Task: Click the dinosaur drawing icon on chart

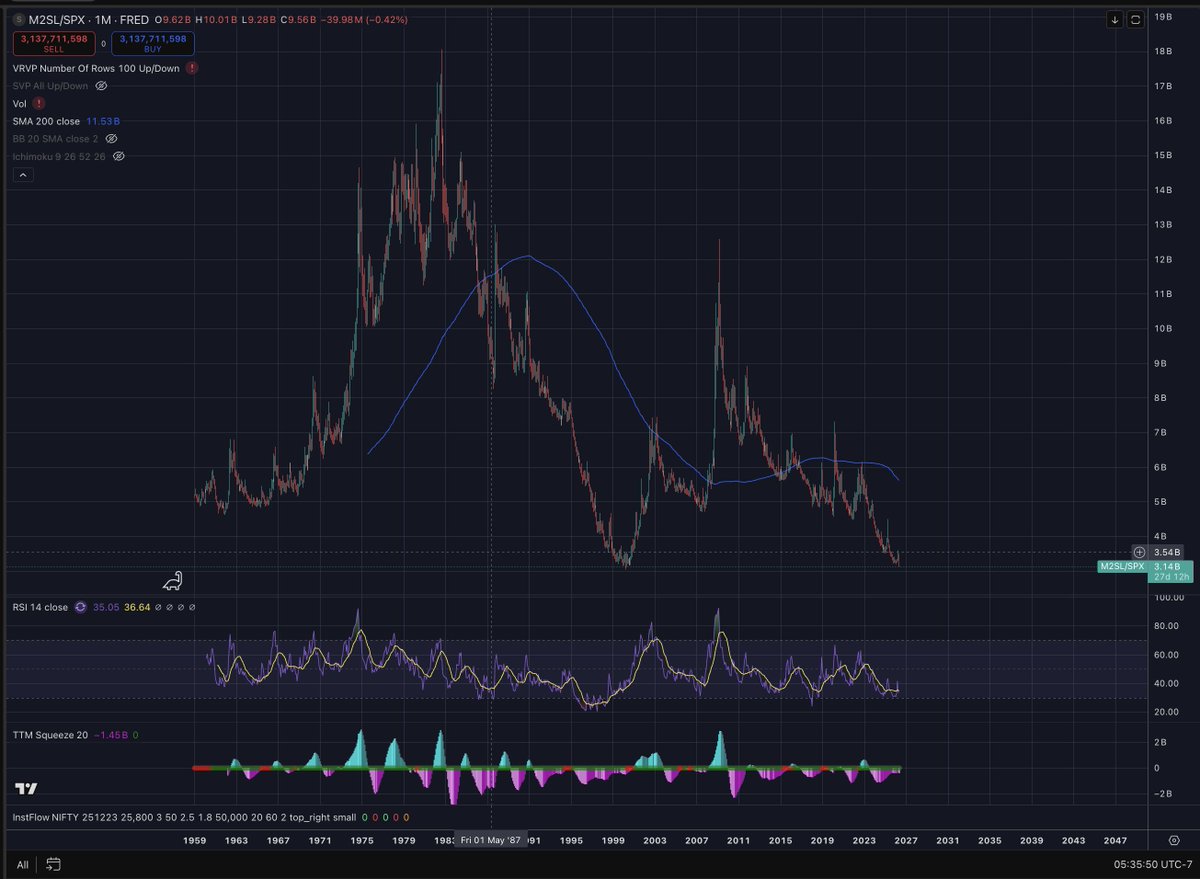Action: [174, 580]
